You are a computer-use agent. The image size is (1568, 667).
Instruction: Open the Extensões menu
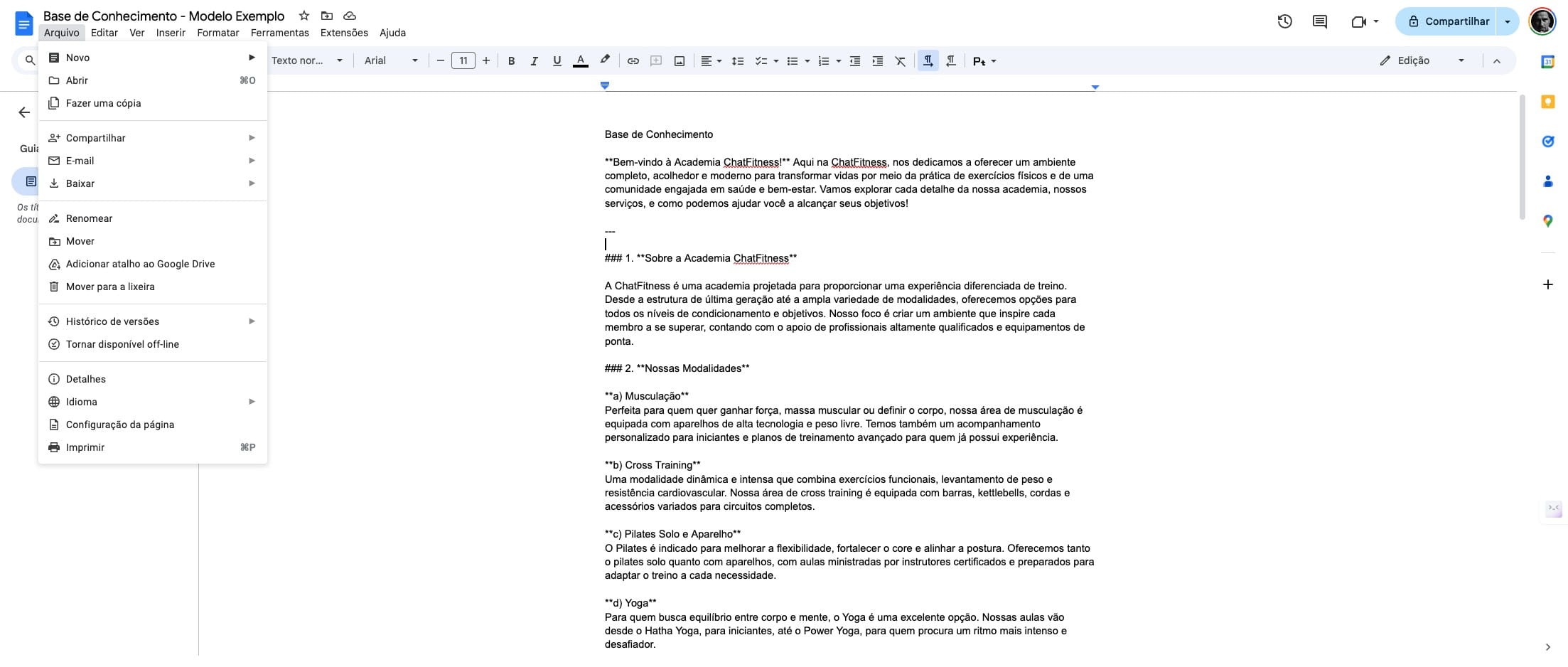click(x=344, y=33)
